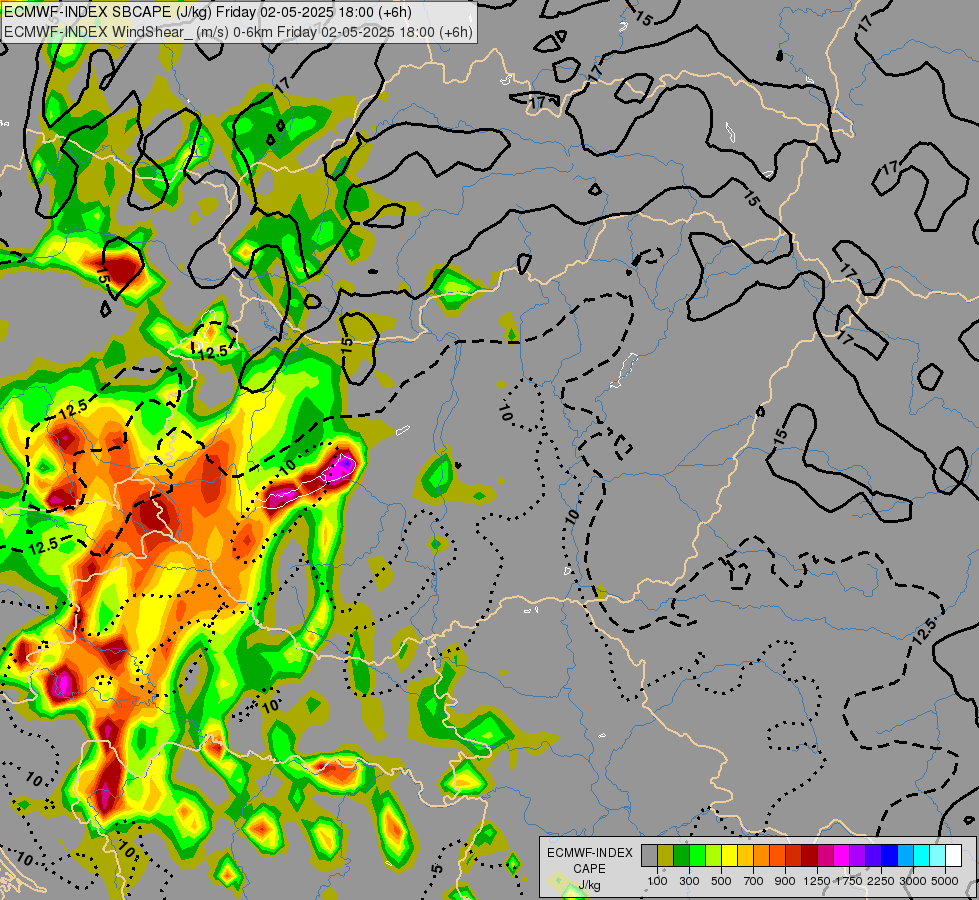The width and height of the screenshot is (979, 900).
Task: Click the legend value 1750
Action: (x=849, y=881)
